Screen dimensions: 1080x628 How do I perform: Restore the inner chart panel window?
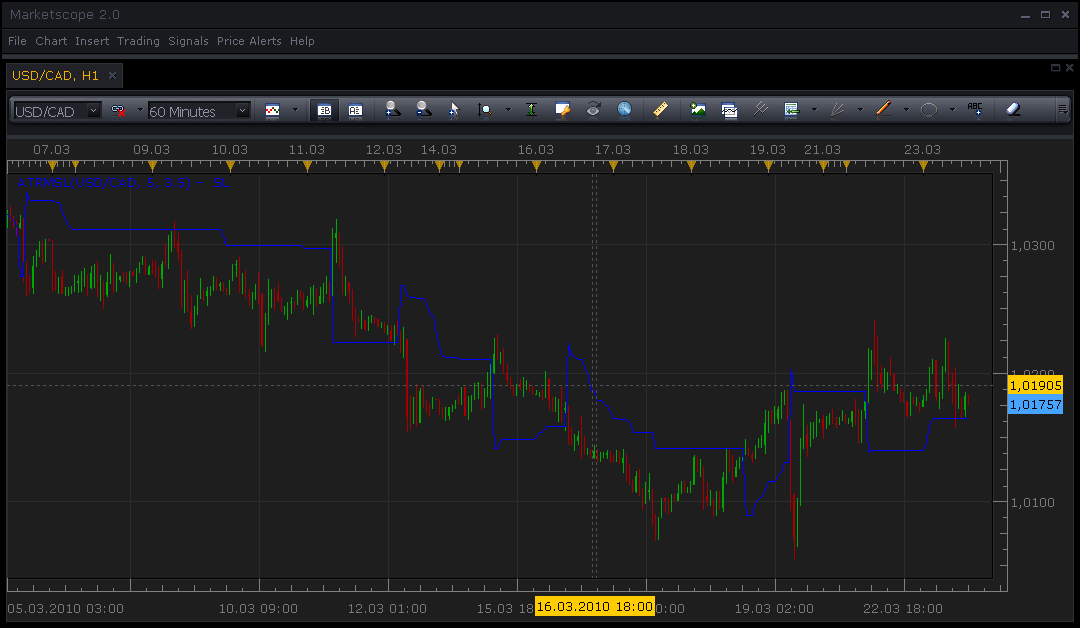click(1055, 67)
